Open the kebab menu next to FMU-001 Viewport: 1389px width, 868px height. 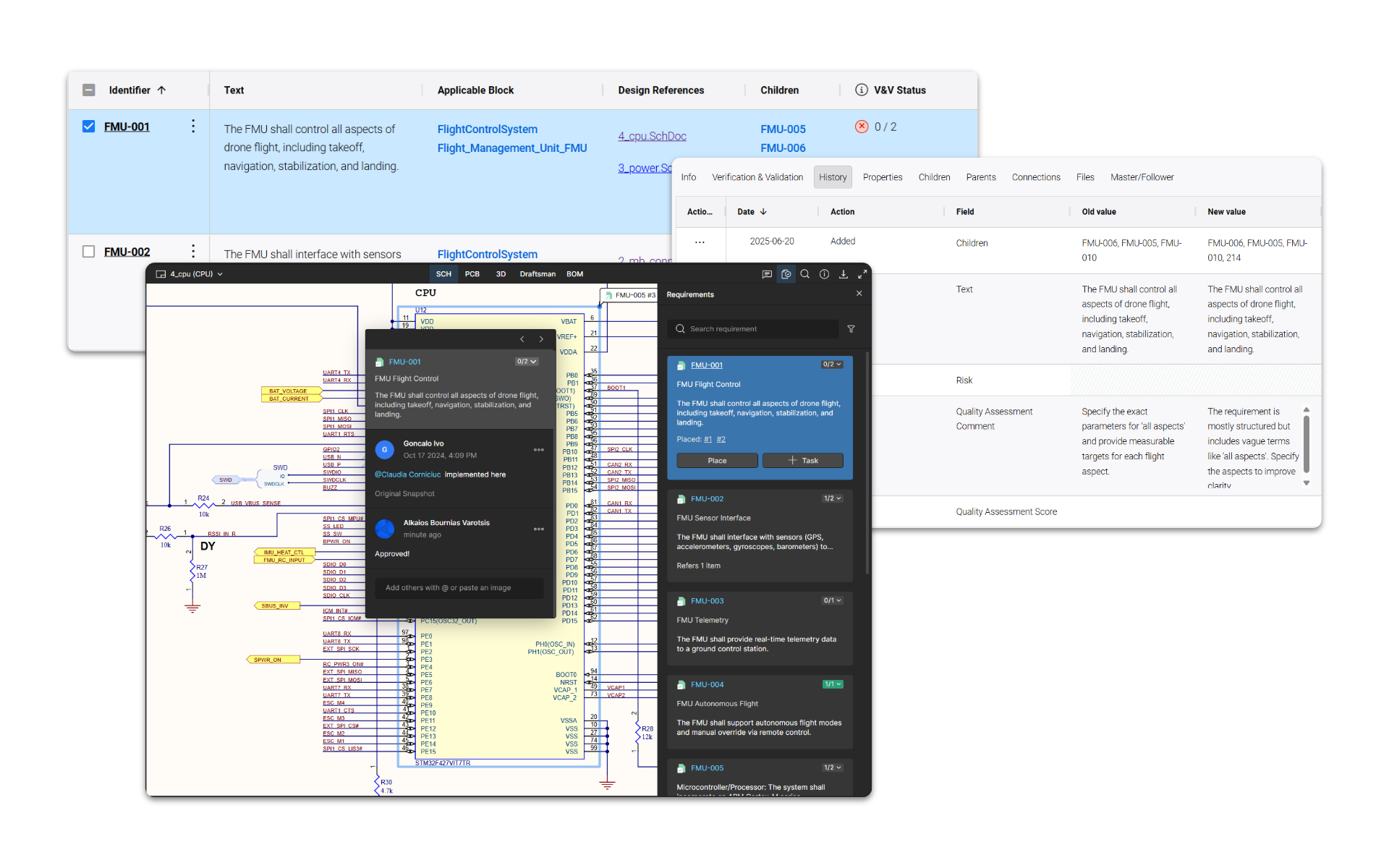193,126
